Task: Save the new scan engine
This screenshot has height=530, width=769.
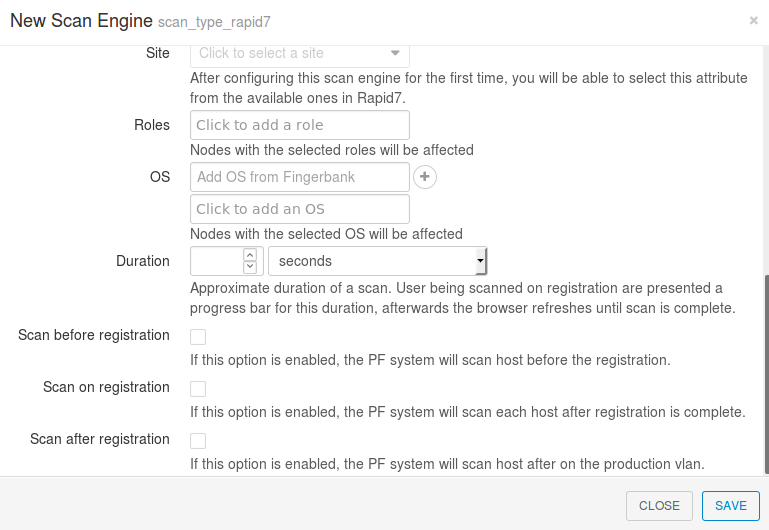Action: click(731, 505)
